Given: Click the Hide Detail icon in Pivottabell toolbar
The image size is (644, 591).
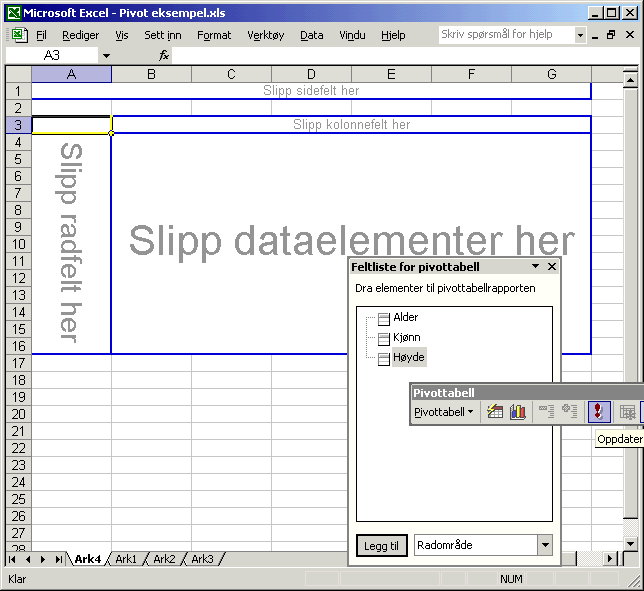Looking at the screenshot, I should (x=546, y=412).
